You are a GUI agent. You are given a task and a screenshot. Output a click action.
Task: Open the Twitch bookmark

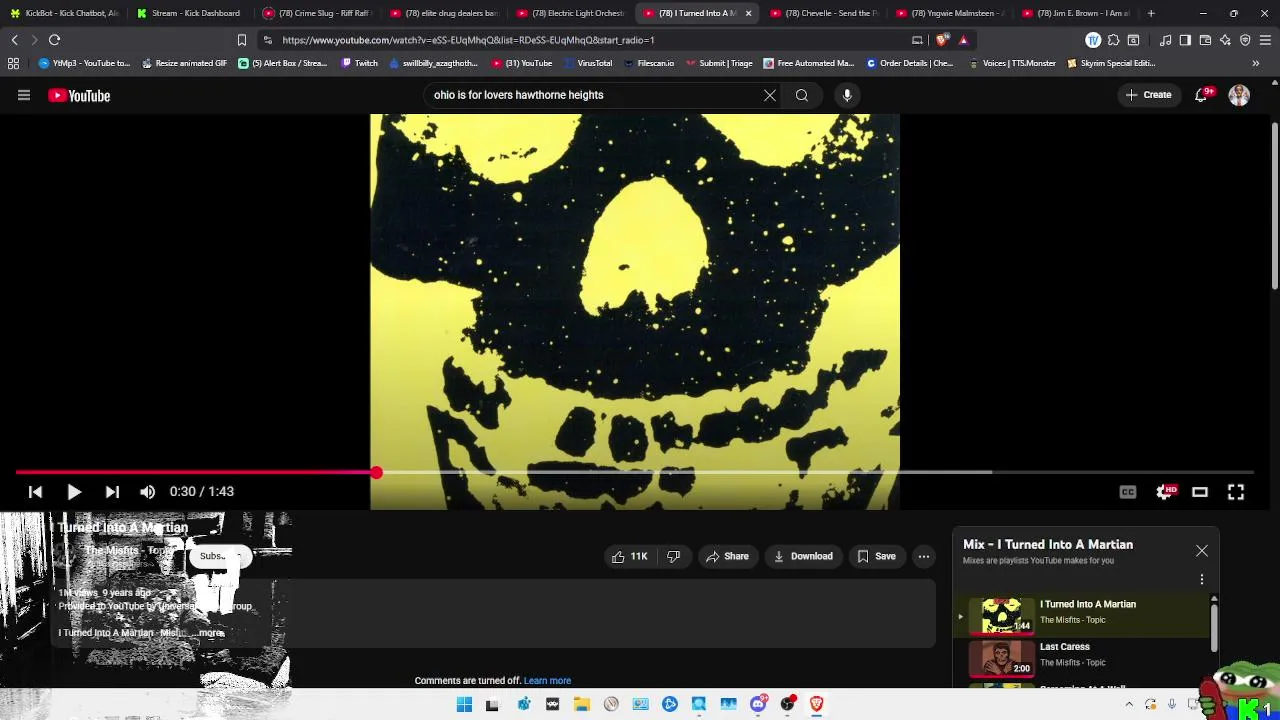360,63
